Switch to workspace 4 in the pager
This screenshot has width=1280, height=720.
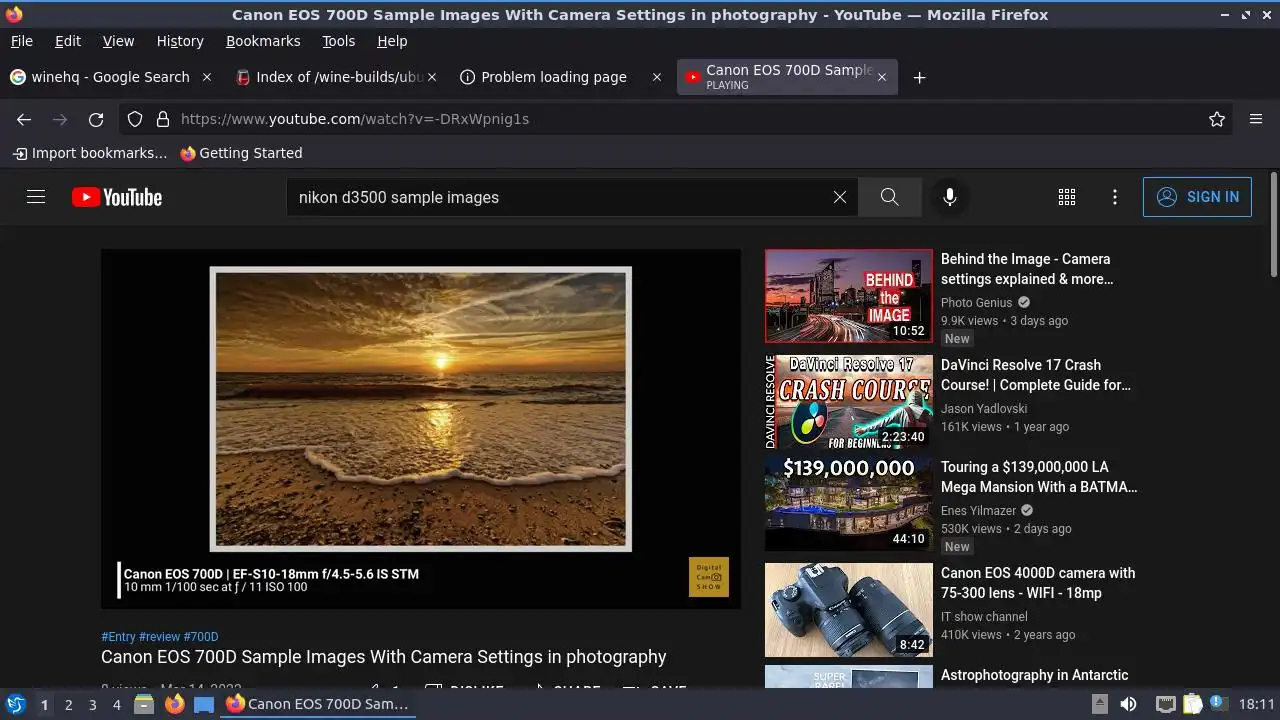[117, 704]
